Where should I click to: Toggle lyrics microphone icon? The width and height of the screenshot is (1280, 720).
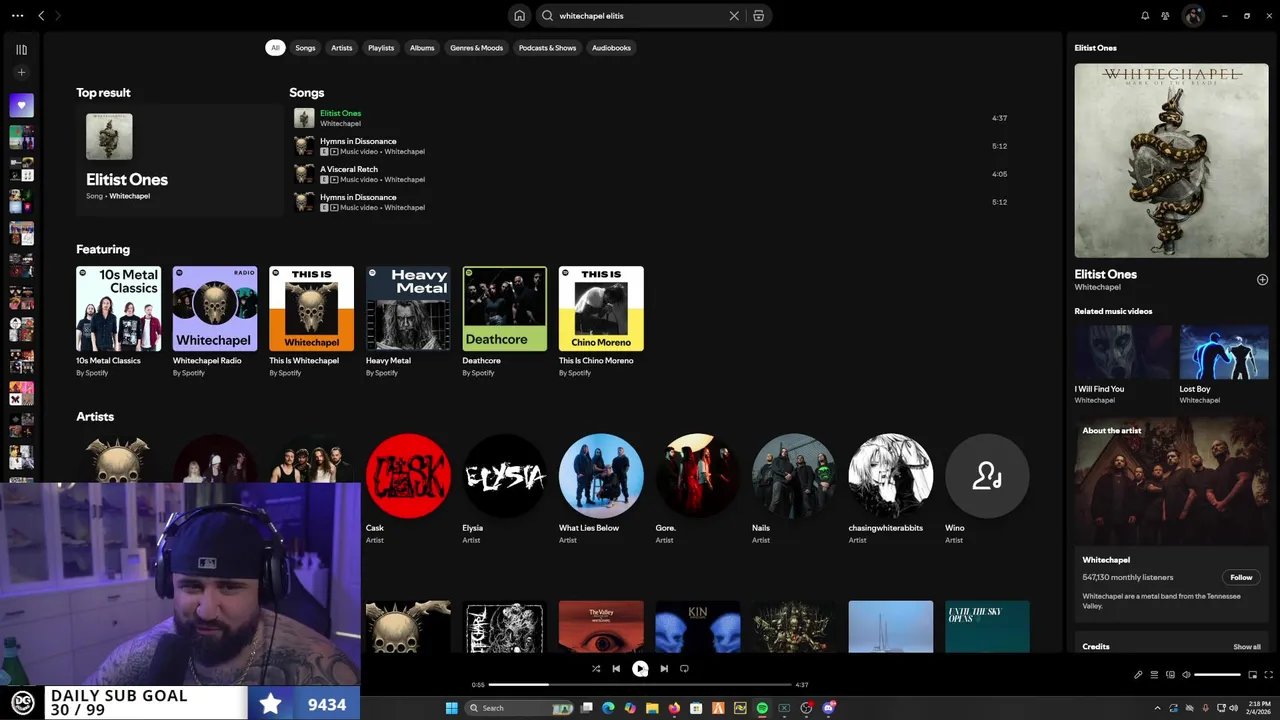1138,675
